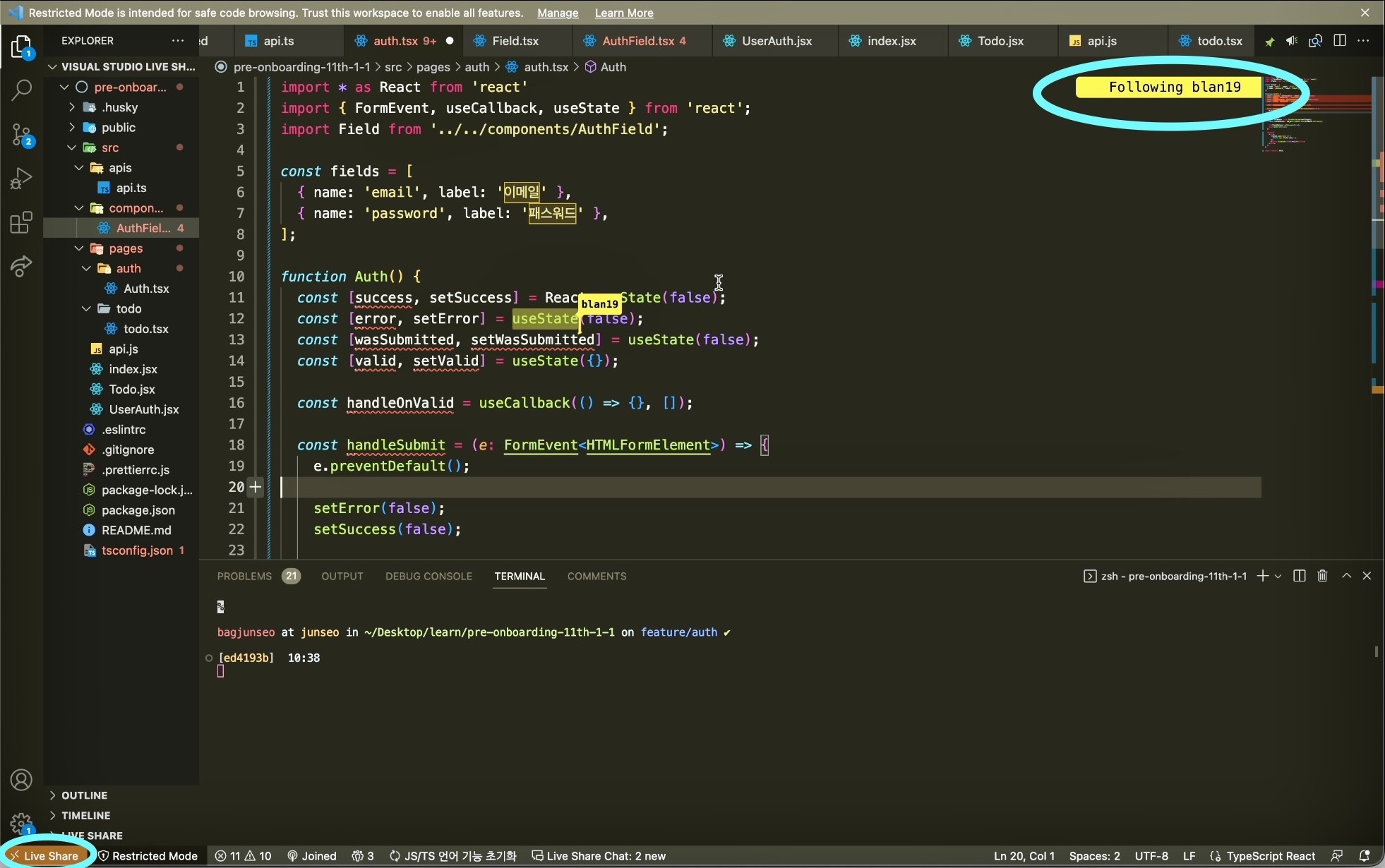Click the Following blan19 indicator
The width and height of the screenshot is (1385, 868).
(1168, 87)
